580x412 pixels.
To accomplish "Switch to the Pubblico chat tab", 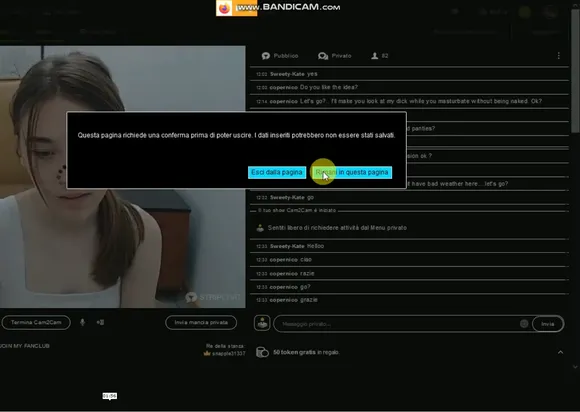I will point(280,56).
